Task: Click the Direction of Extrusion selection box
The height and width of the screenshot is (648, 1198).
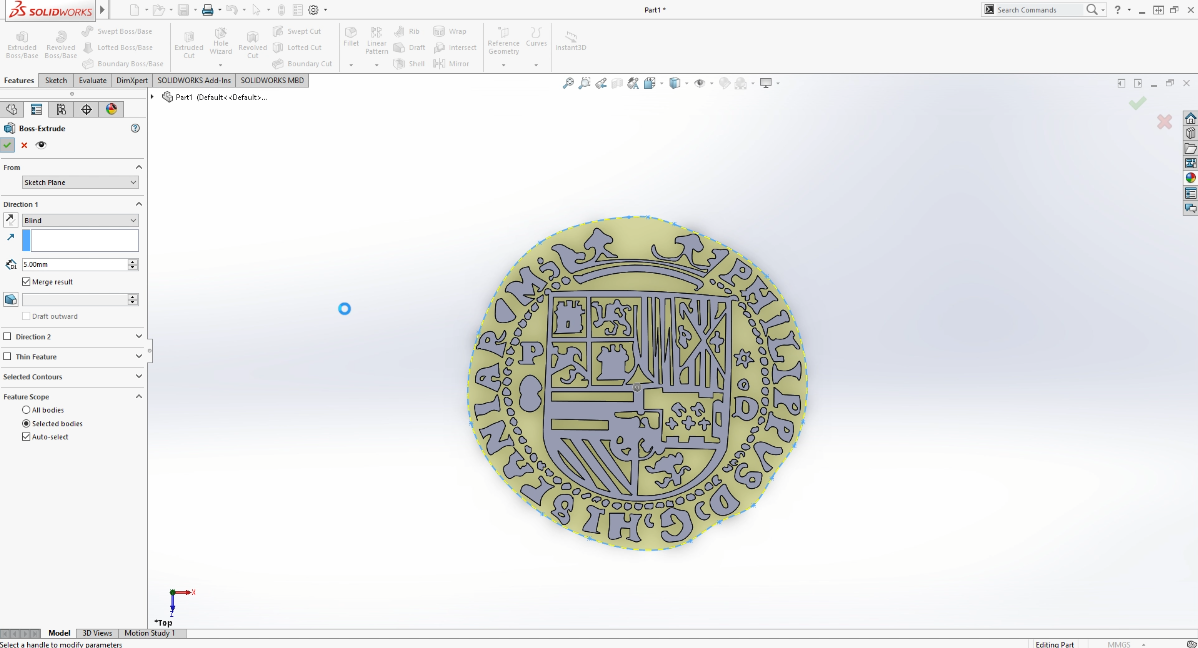Action: coord(85,240)
